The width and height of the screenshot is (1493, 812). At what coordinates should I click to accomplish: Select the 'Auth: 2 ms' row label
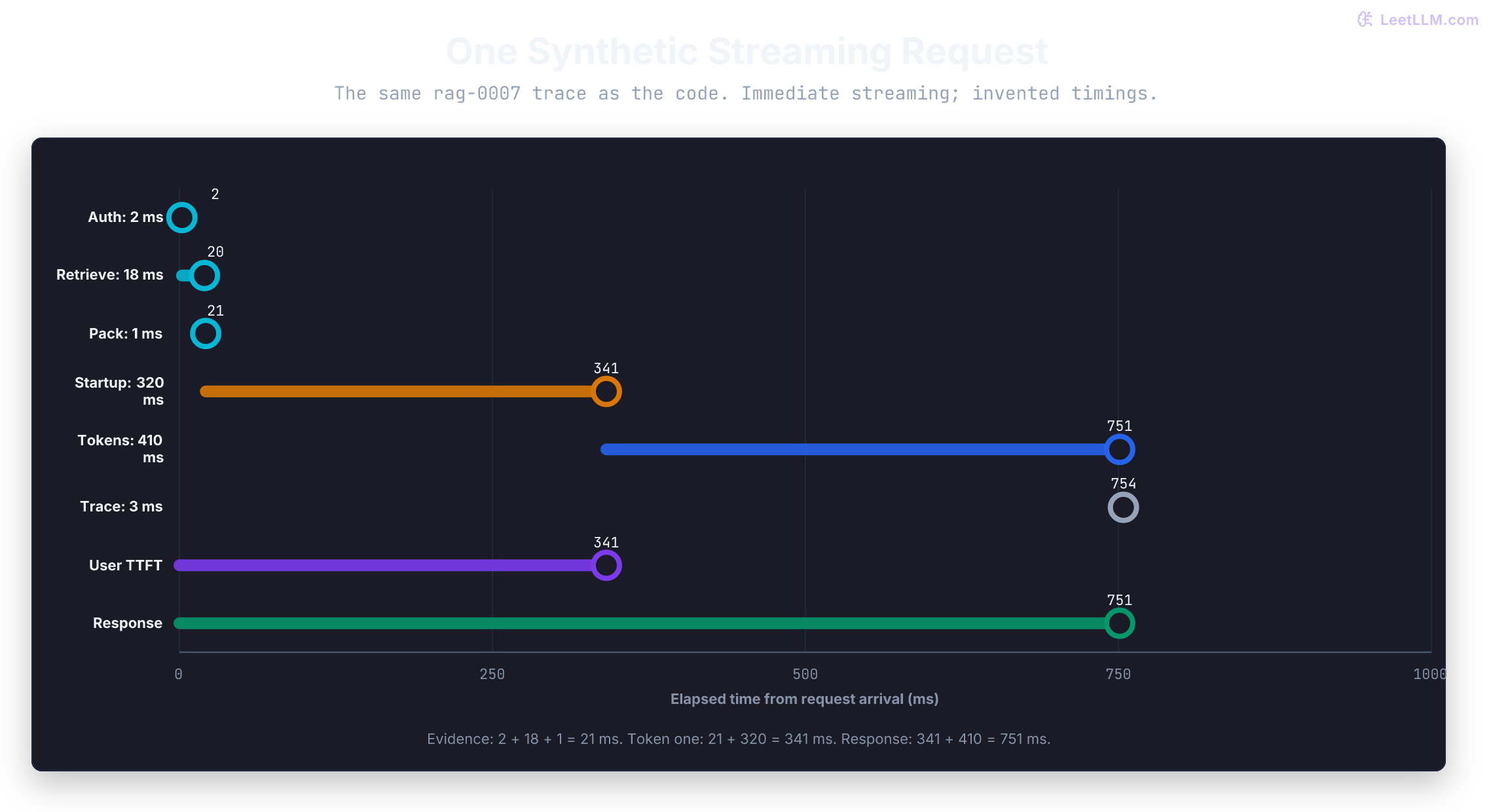[126, 217]
